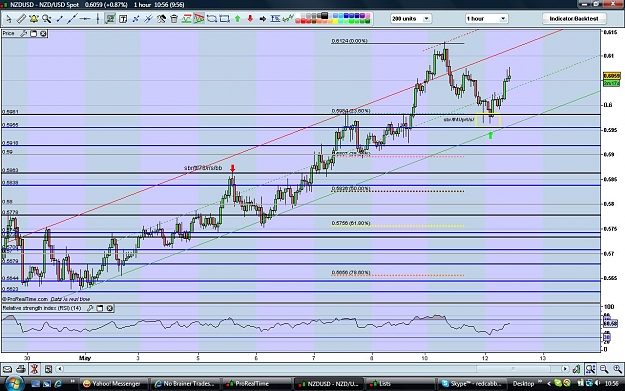
Task: Open Yahoo! Messenger from taskbar
Action: pos(113,384)
